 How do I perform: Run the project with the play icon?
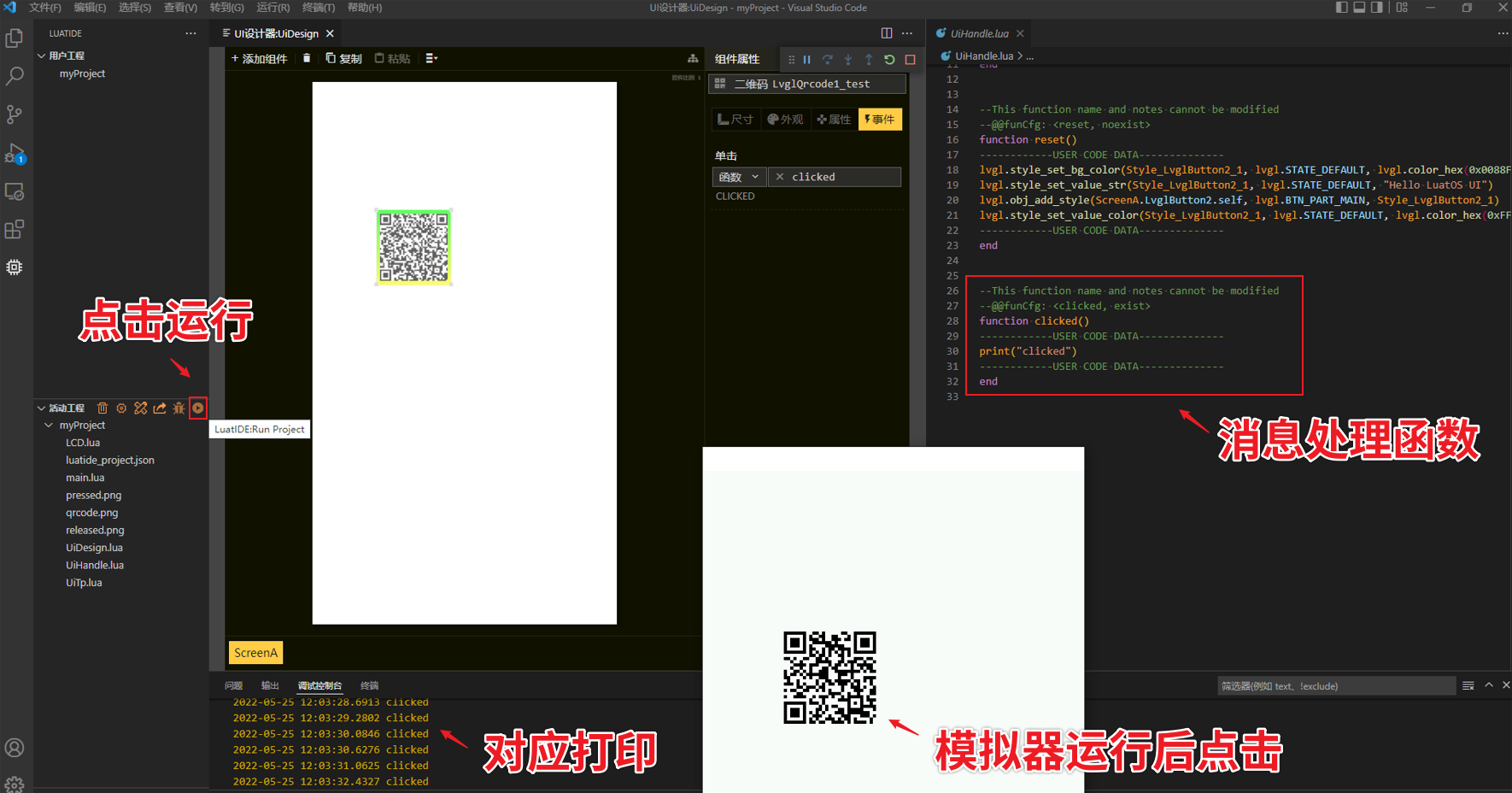[198, 408]
